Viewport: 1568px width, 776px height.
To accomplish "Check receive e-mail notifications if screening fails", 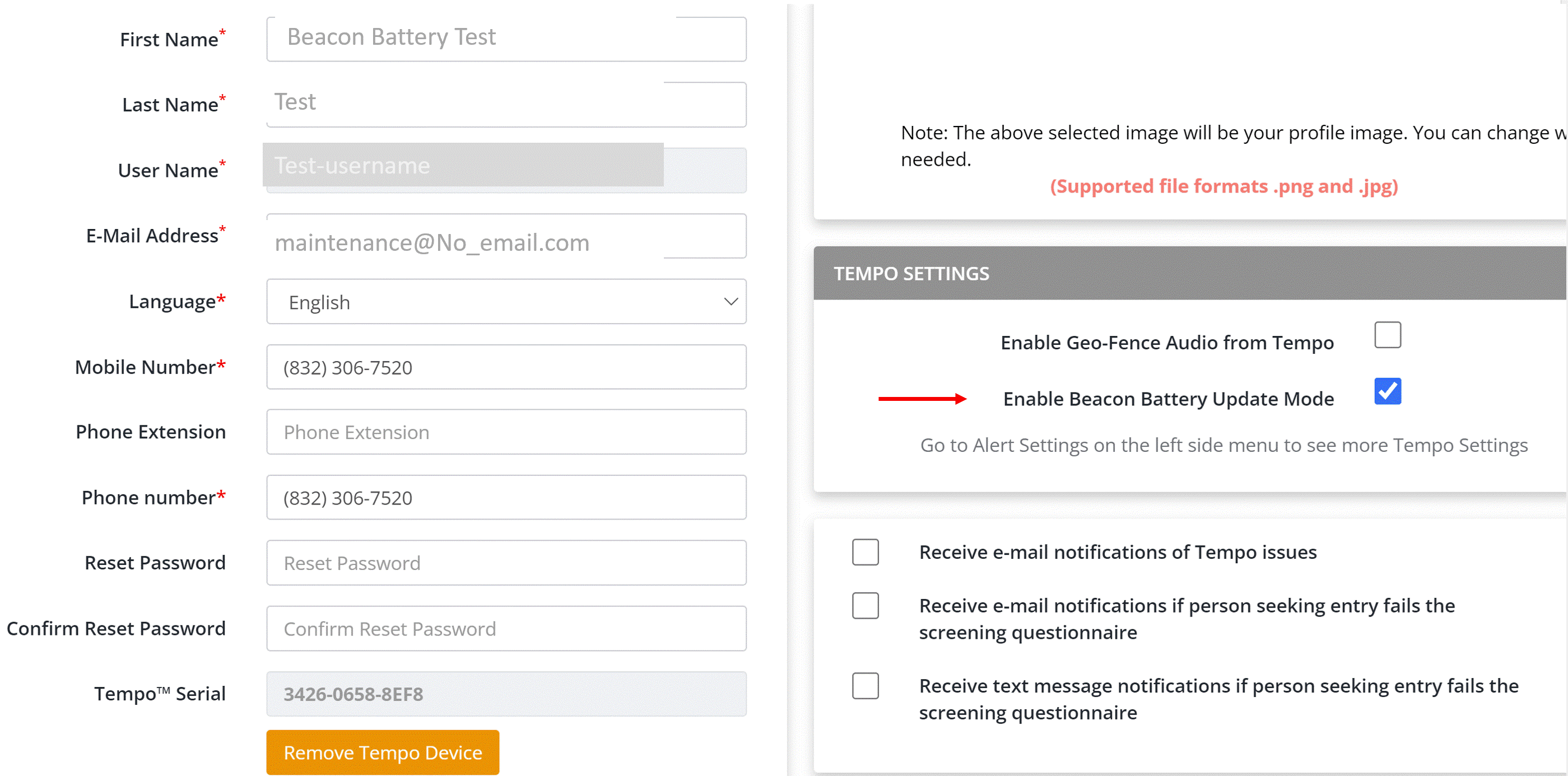I will point(866,606).
